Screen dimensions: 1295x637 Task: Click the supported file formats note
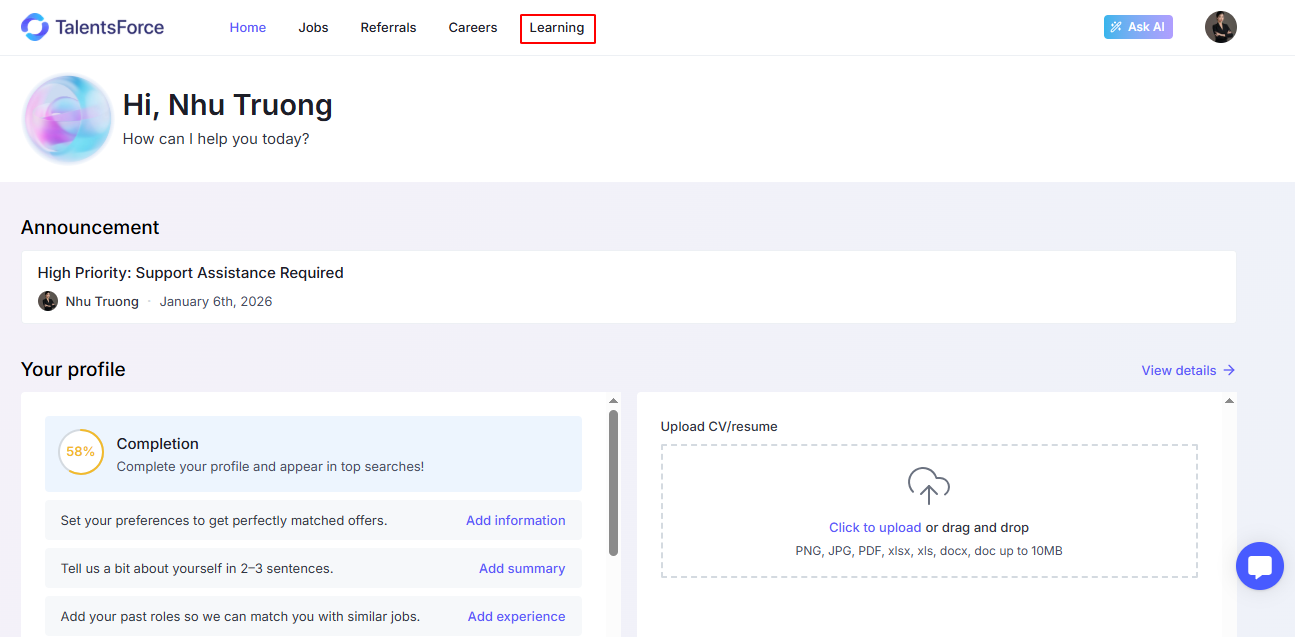point(929,550)
